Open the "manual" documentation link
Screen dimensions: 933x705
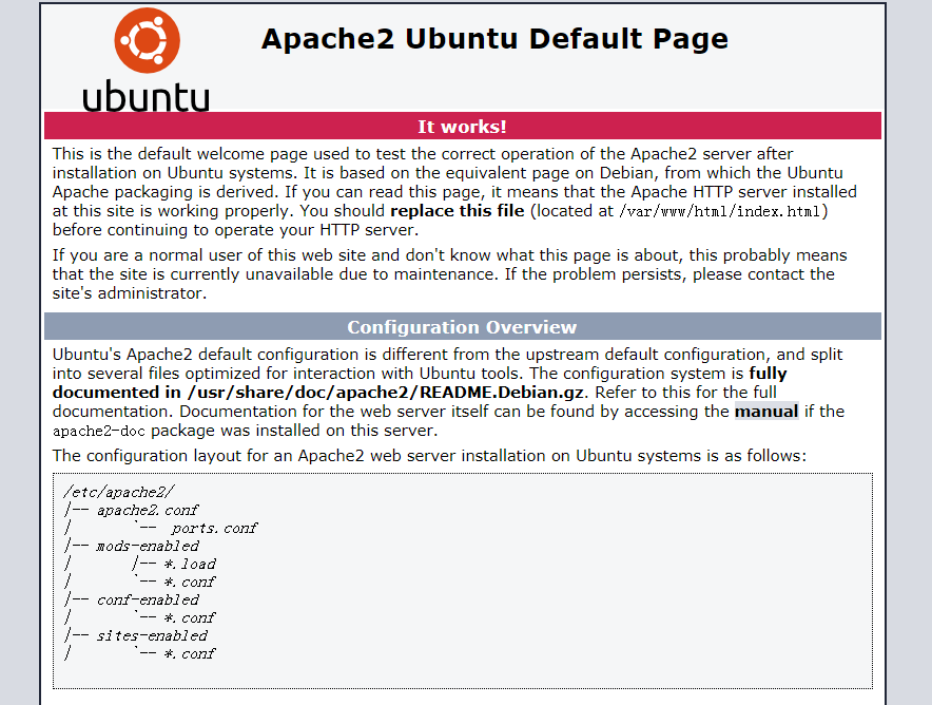click(x=766, y=412)
